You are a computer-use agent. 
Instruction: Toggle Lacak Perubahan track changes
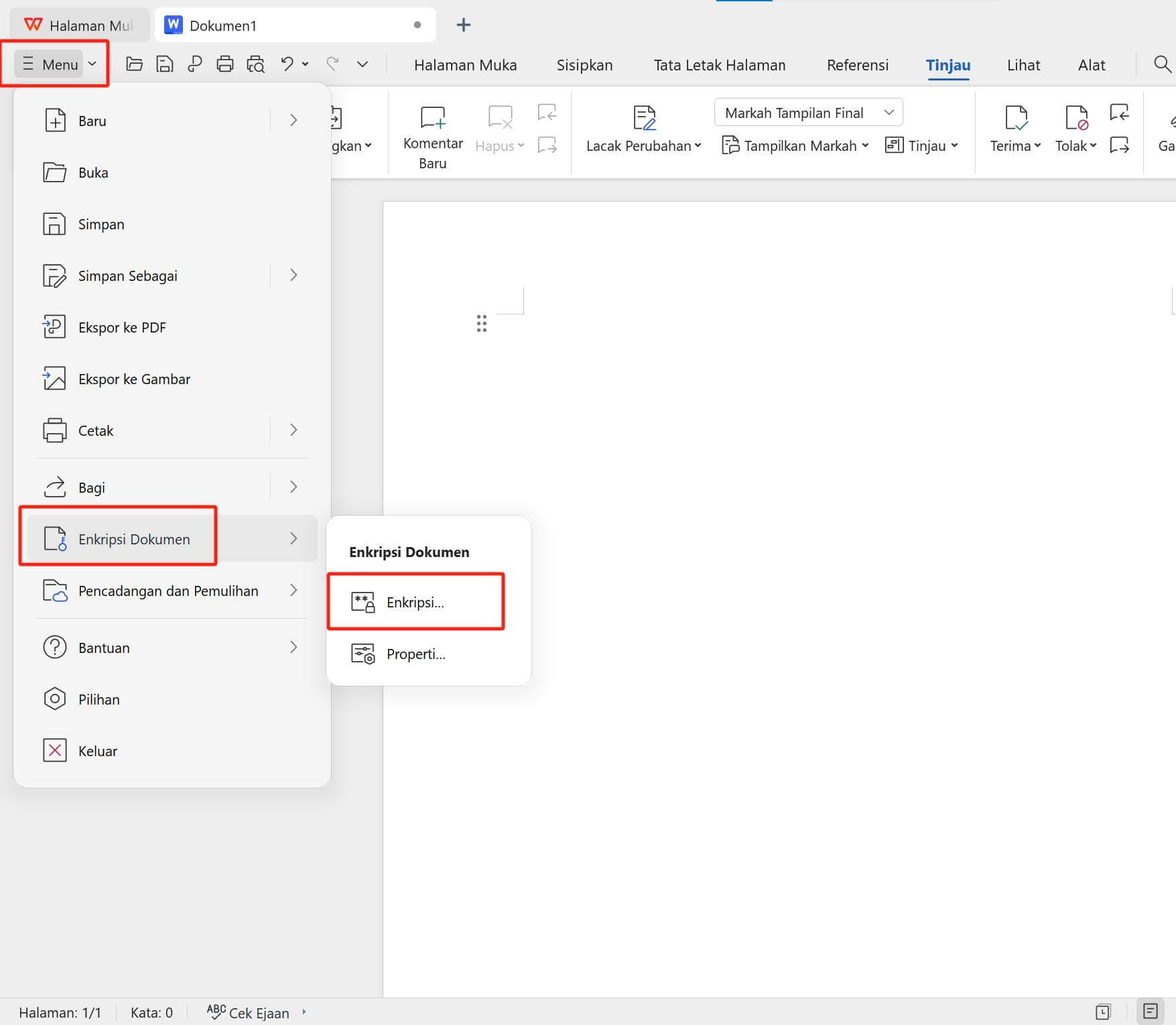click(x=643, y=130)
